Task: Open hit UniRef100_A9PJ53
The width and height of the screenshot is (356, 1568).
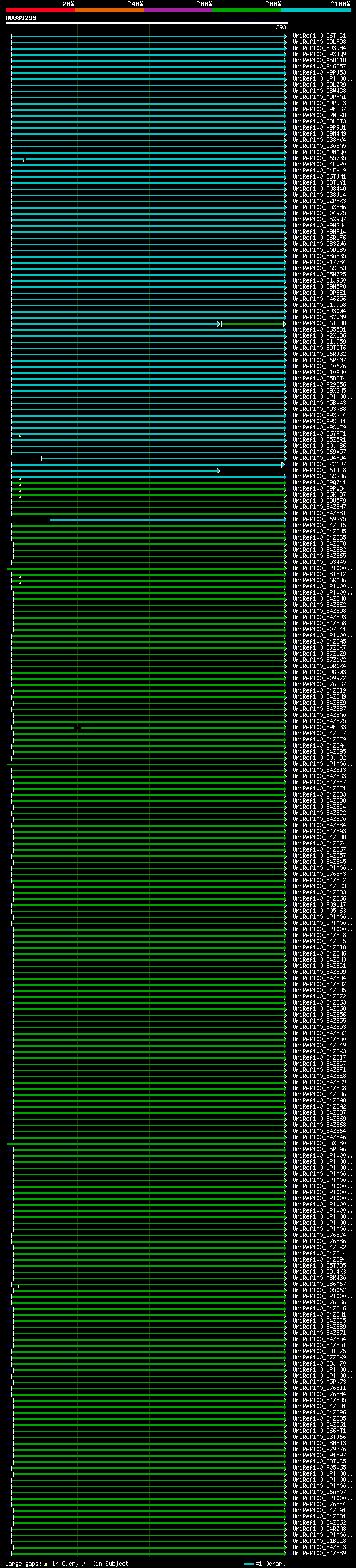Action: [x=319, y=72]
